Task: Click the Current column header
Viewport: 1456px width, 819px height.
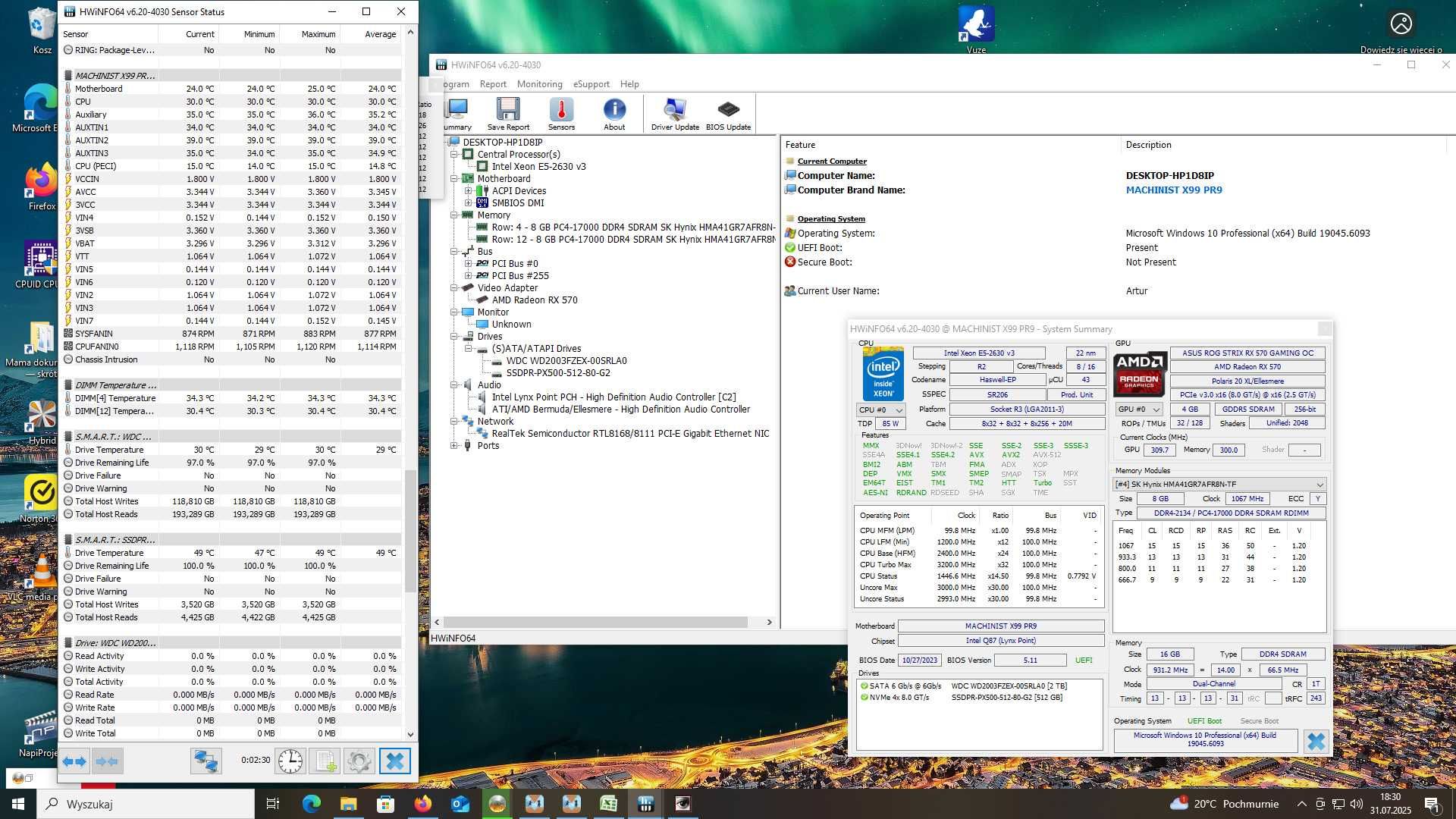Action: (x=188, y=34)
